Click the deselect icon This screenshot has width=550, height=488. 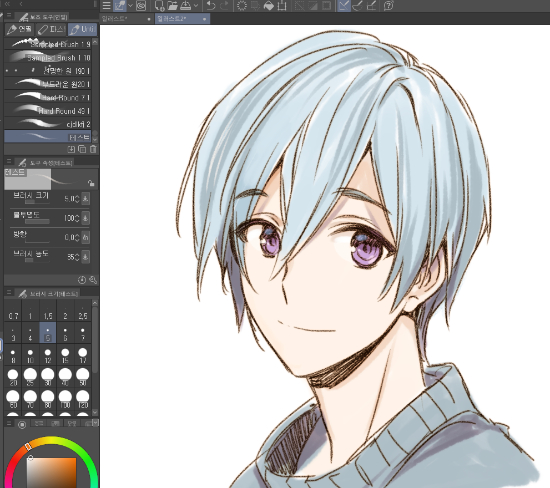(299, 6)
